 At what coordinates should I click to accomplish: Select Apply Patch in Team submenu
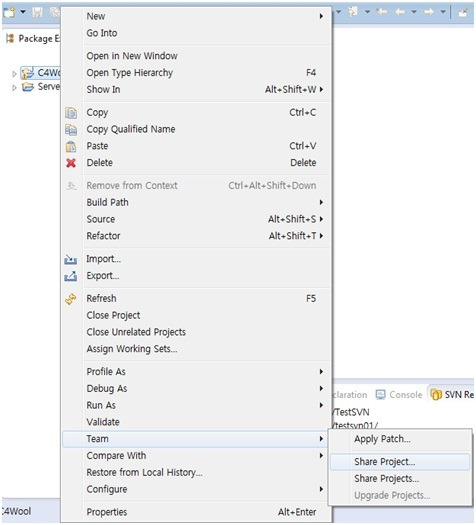point(400,439)
